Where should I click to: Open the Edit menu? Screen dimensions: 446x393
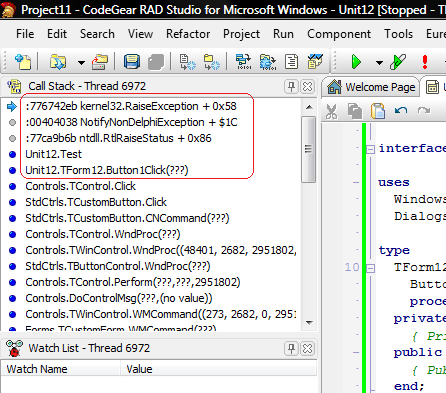(57, 34)
